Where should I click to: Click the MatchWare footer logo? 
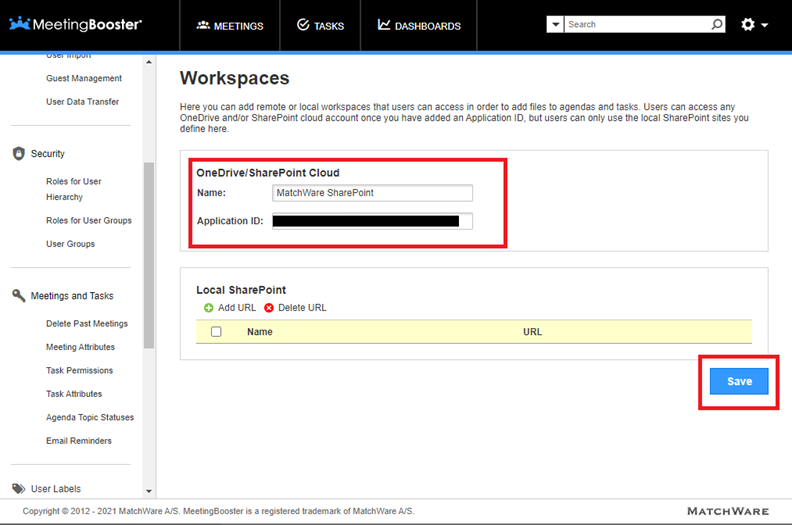coord(728,511)
